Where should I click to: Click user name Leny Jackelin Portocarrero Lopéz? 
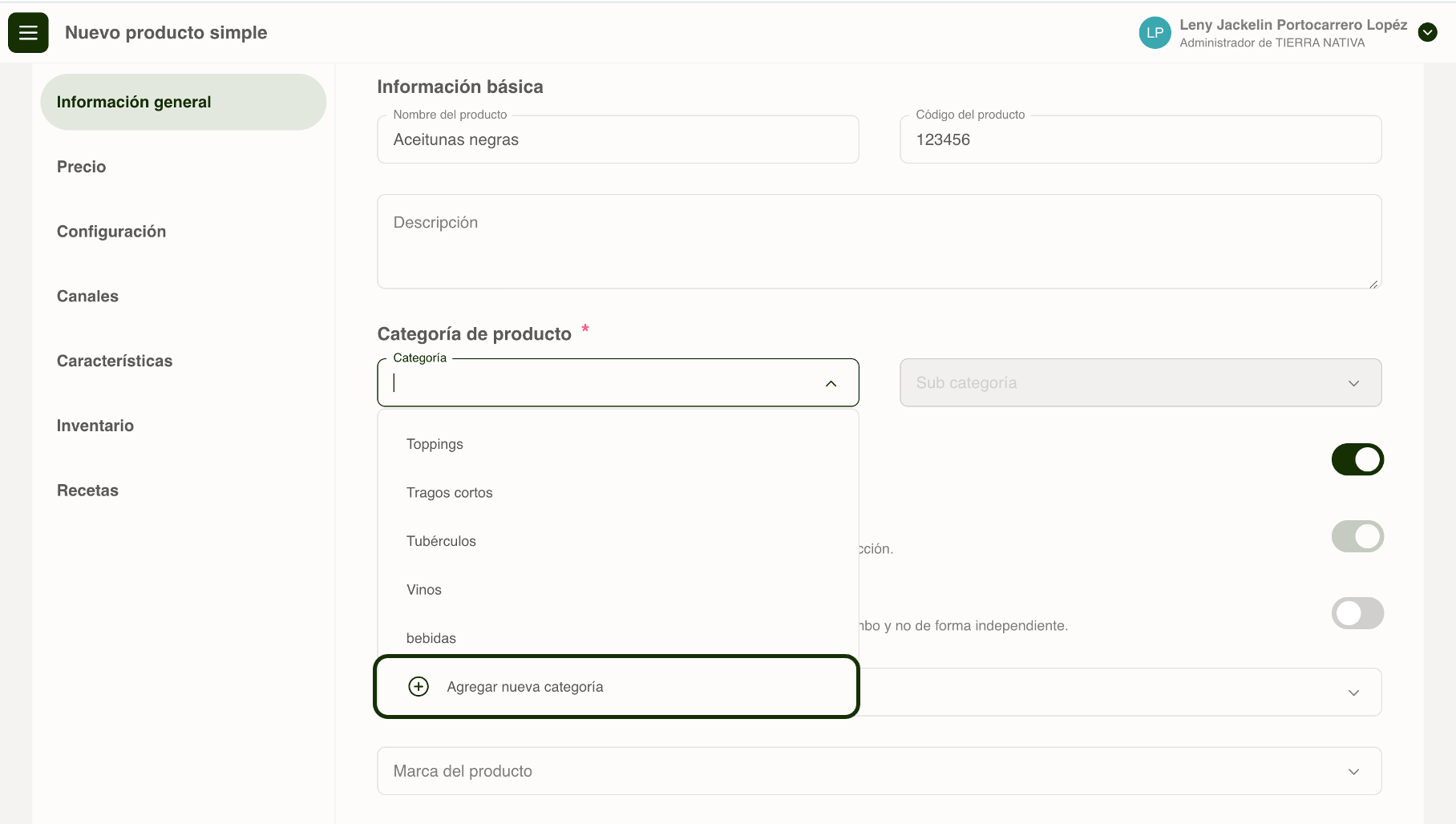tap(1293, 25)
